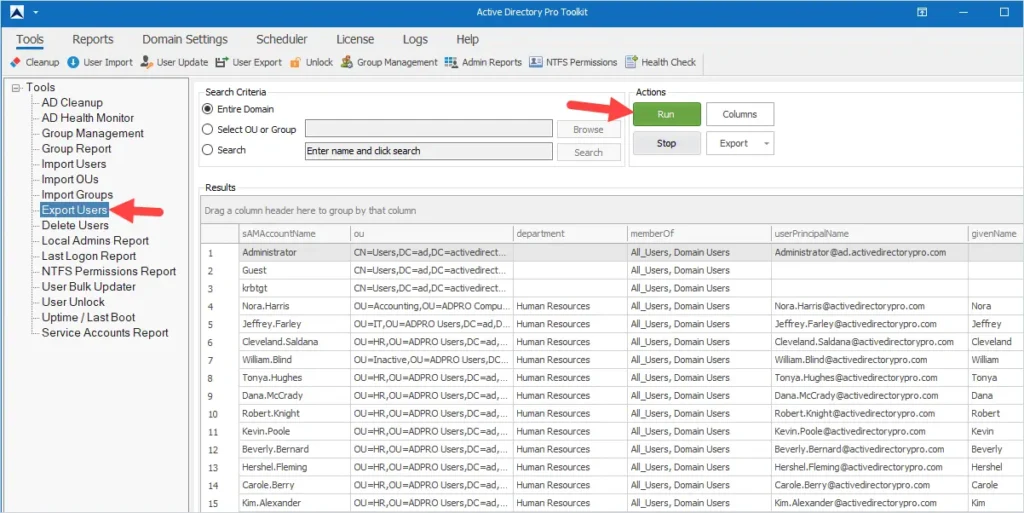Open NTFS Permissions toolbar item
Screen dimensions: 1024x513
click(573, 62)
